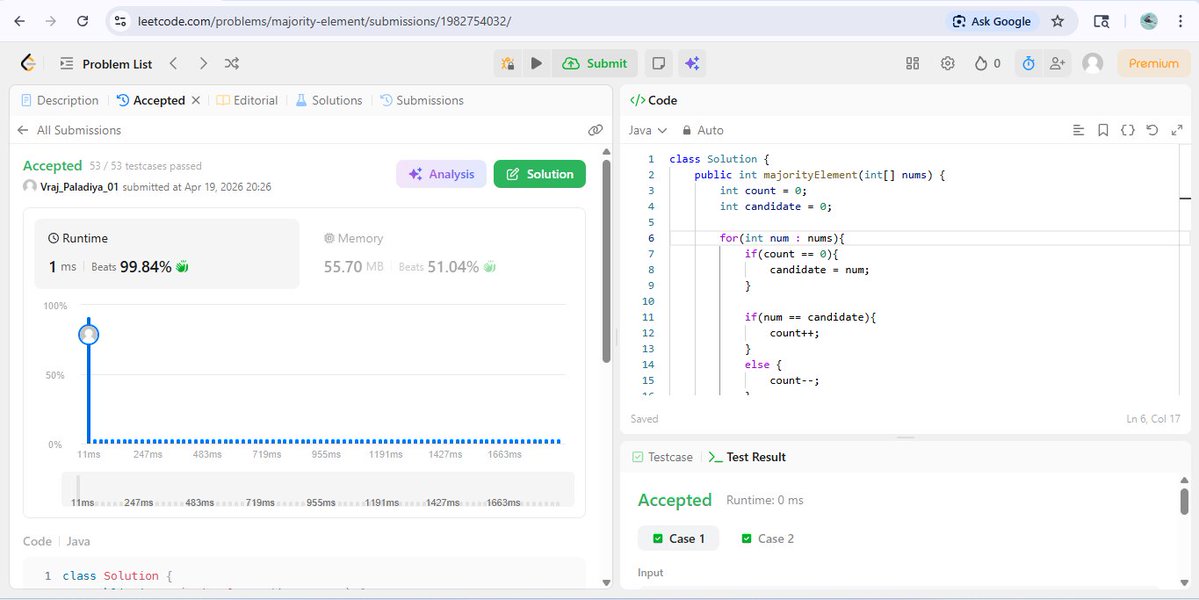Click the Premium button
Screen dimensions: 1199x600
[x=1154, y=63]
